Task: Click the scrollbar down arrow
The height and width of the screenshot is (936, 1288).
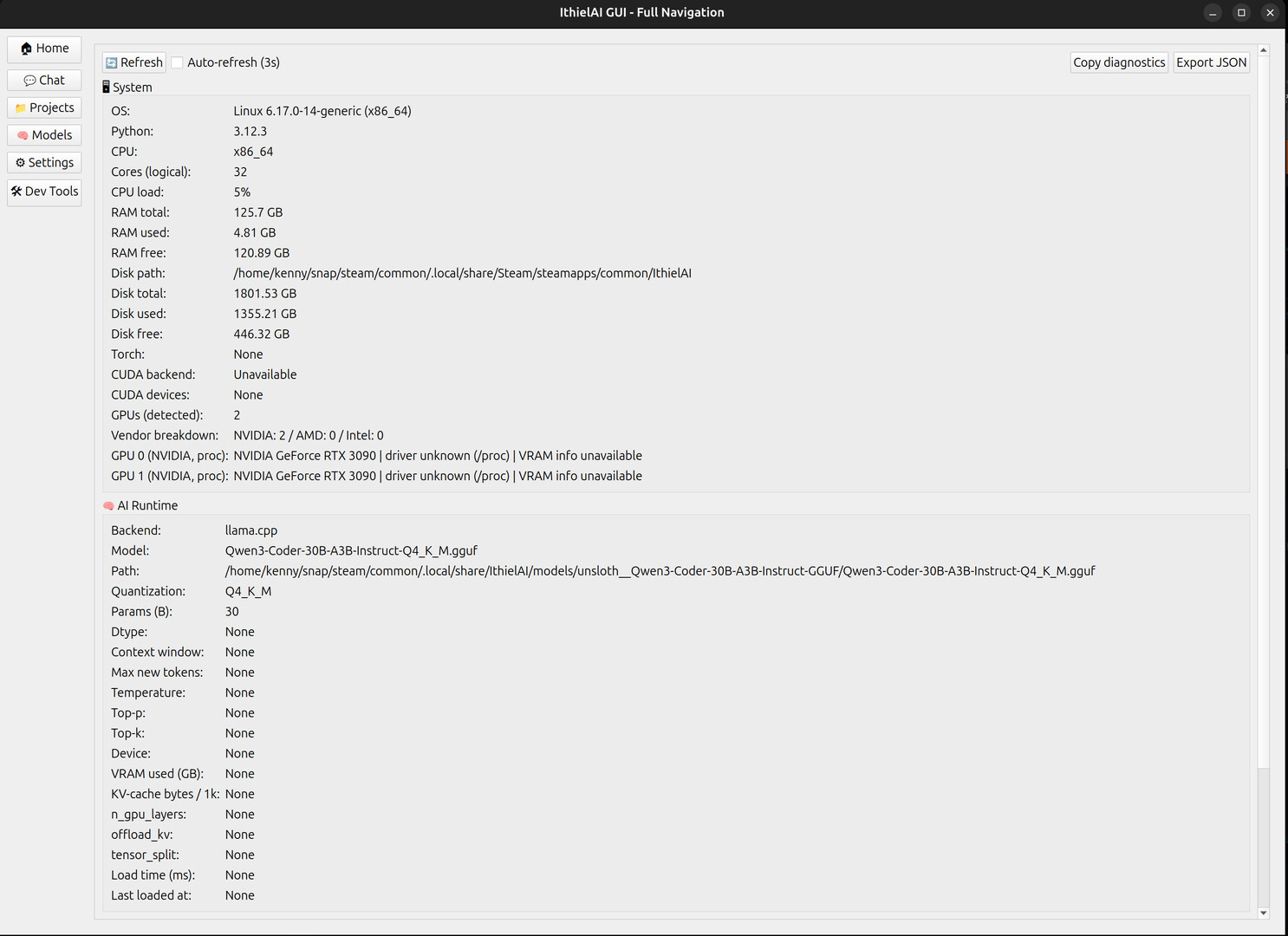Action: [x=1263, y=913]
